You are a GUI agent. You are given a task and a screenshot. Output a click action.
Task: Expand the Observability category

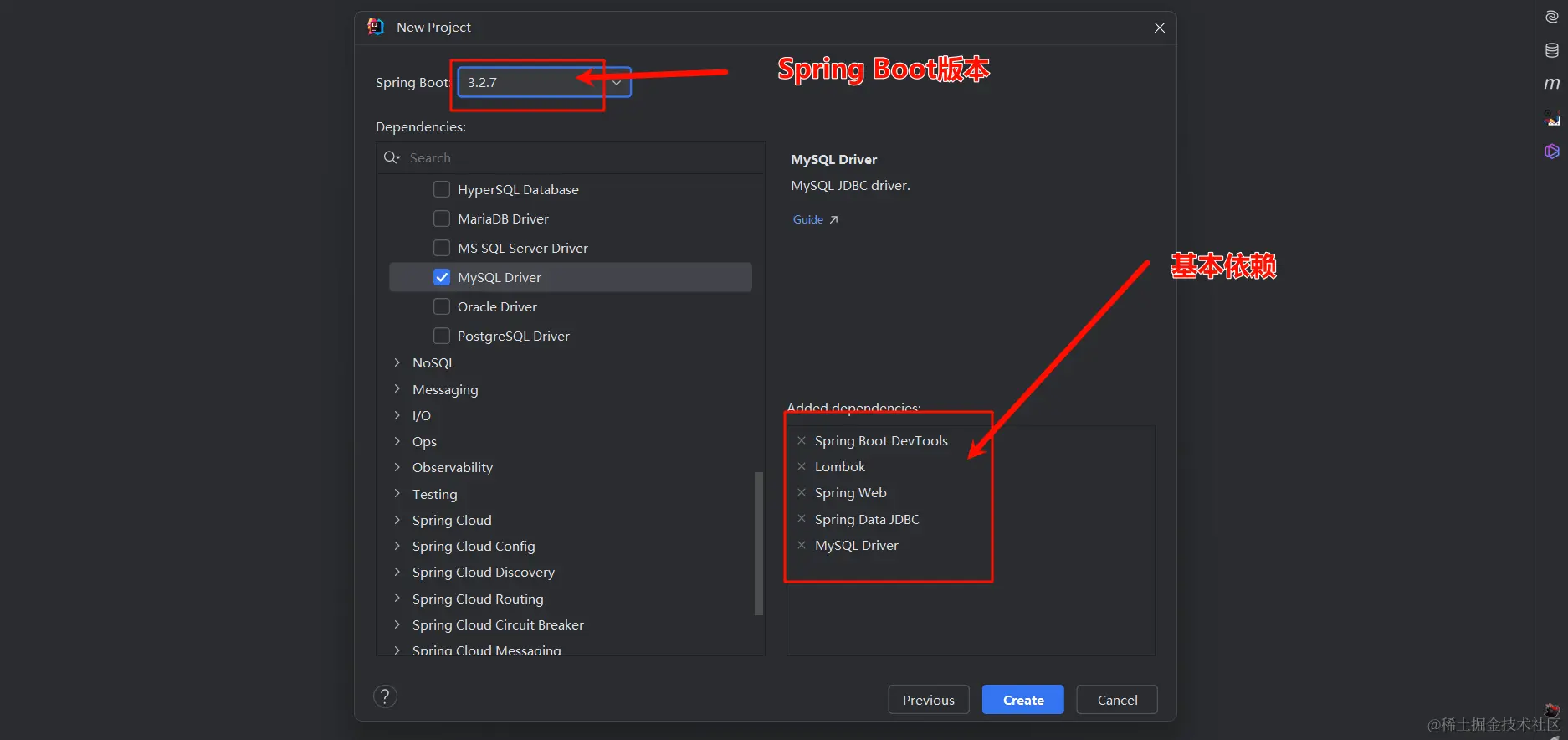[x=397, y=467]
